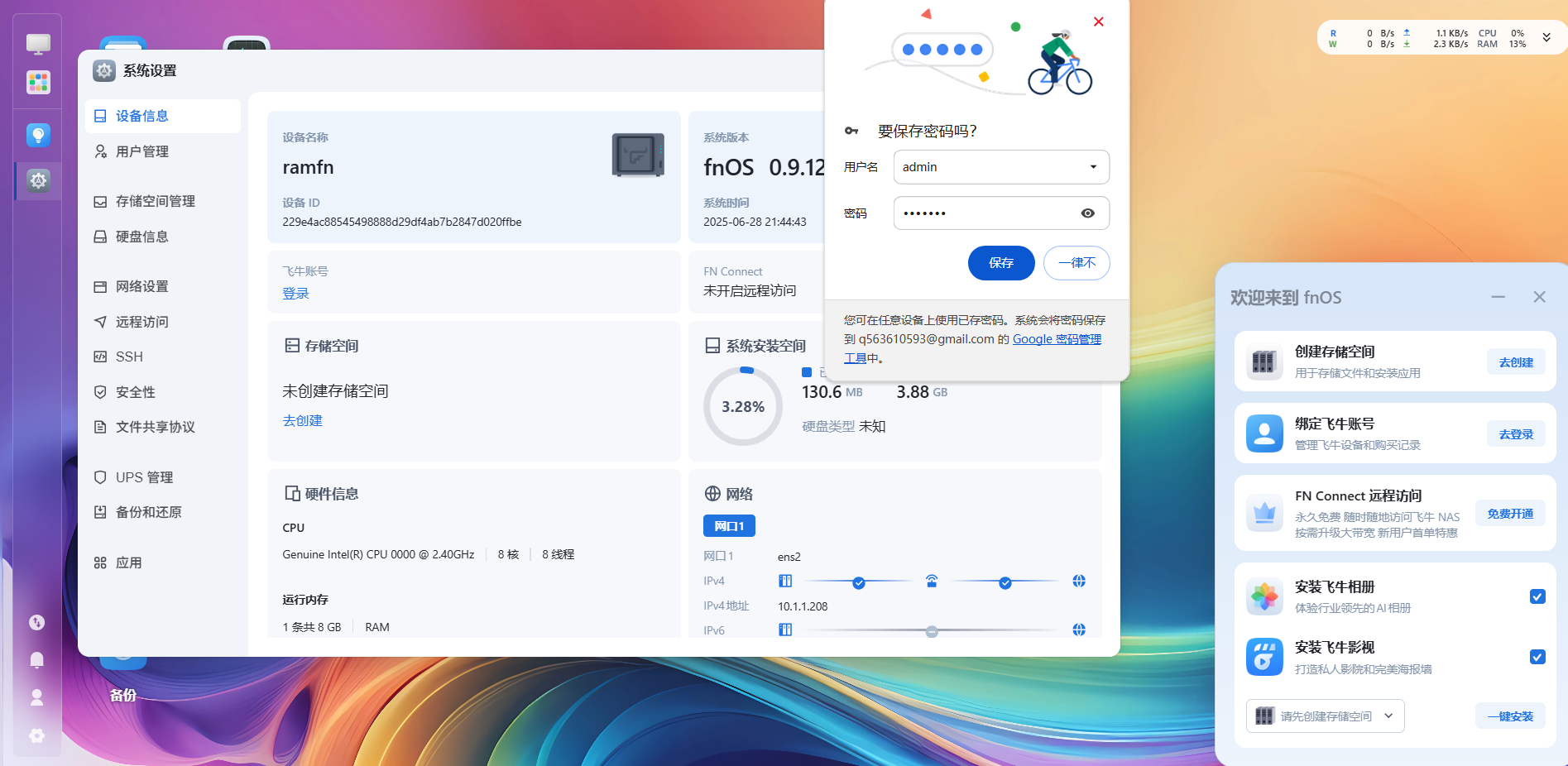The width and height of the screenshot is (1568, 766).
Task: Open 备份和还原 in settings sidebar
Action: coord(163,512)
